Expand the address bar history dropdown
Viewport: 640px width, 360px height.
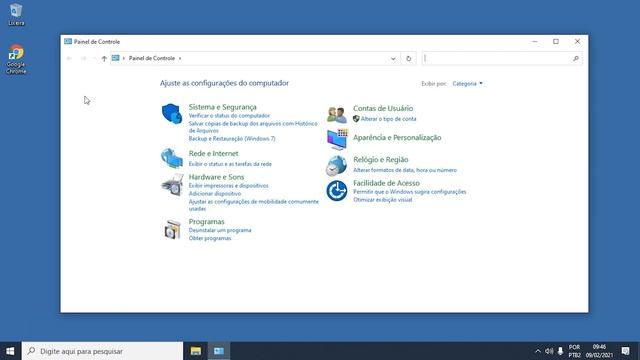point(393,58)
